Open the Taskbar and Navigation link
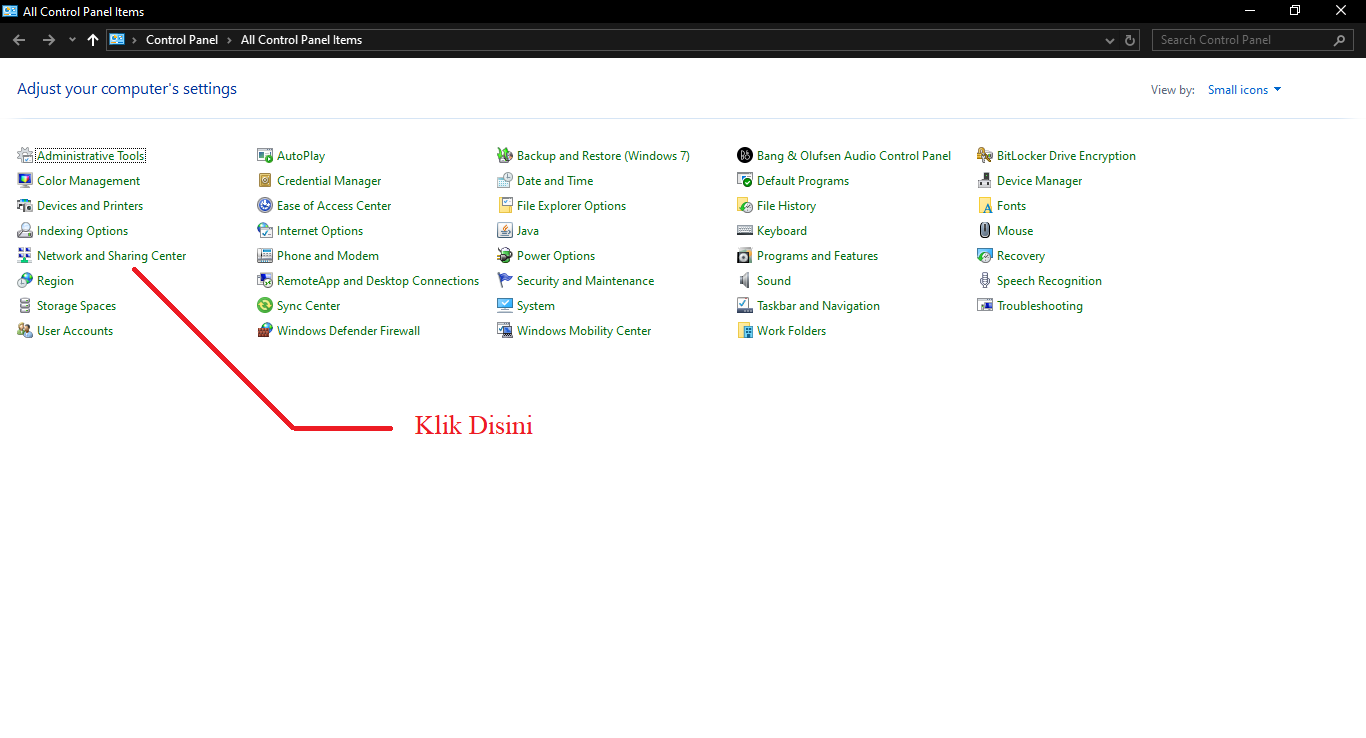Image resolution: width=1366 pixels, height=738 pixels. coord(818,306)
